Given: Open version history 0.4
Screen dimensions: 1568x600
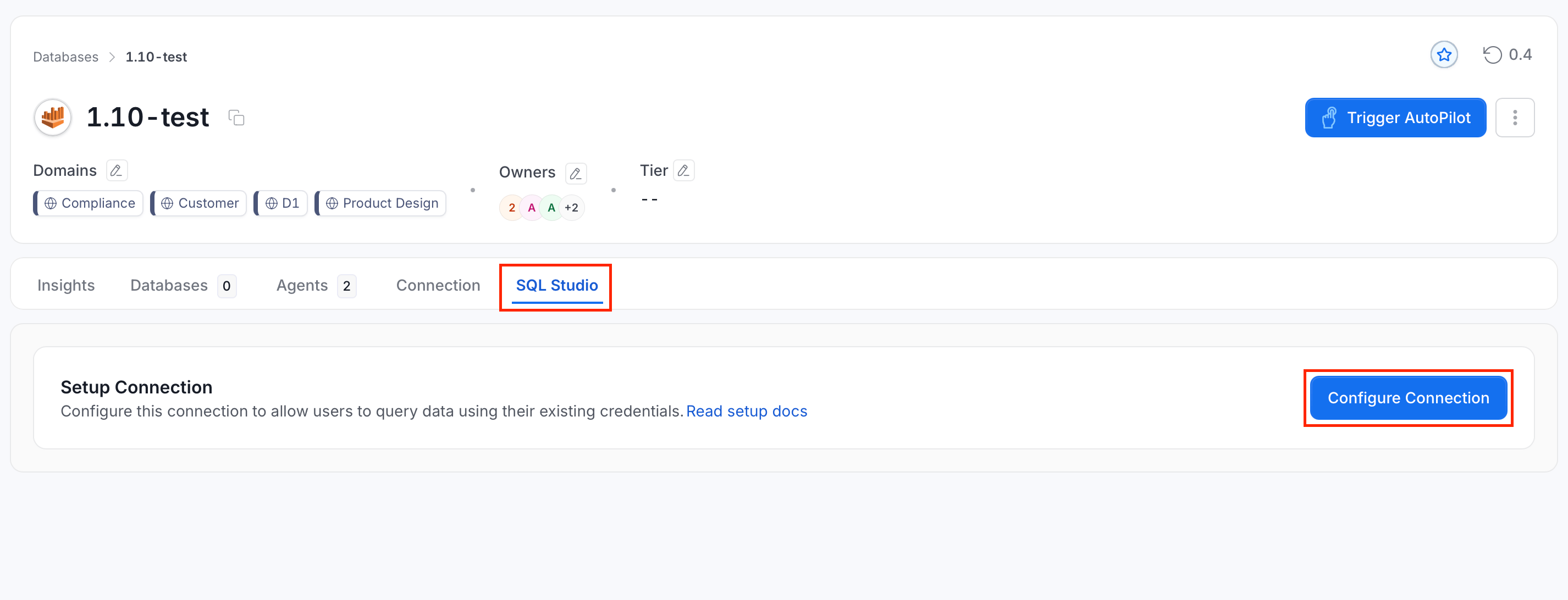Looking at the screenshot, I should click(1507, 55).
